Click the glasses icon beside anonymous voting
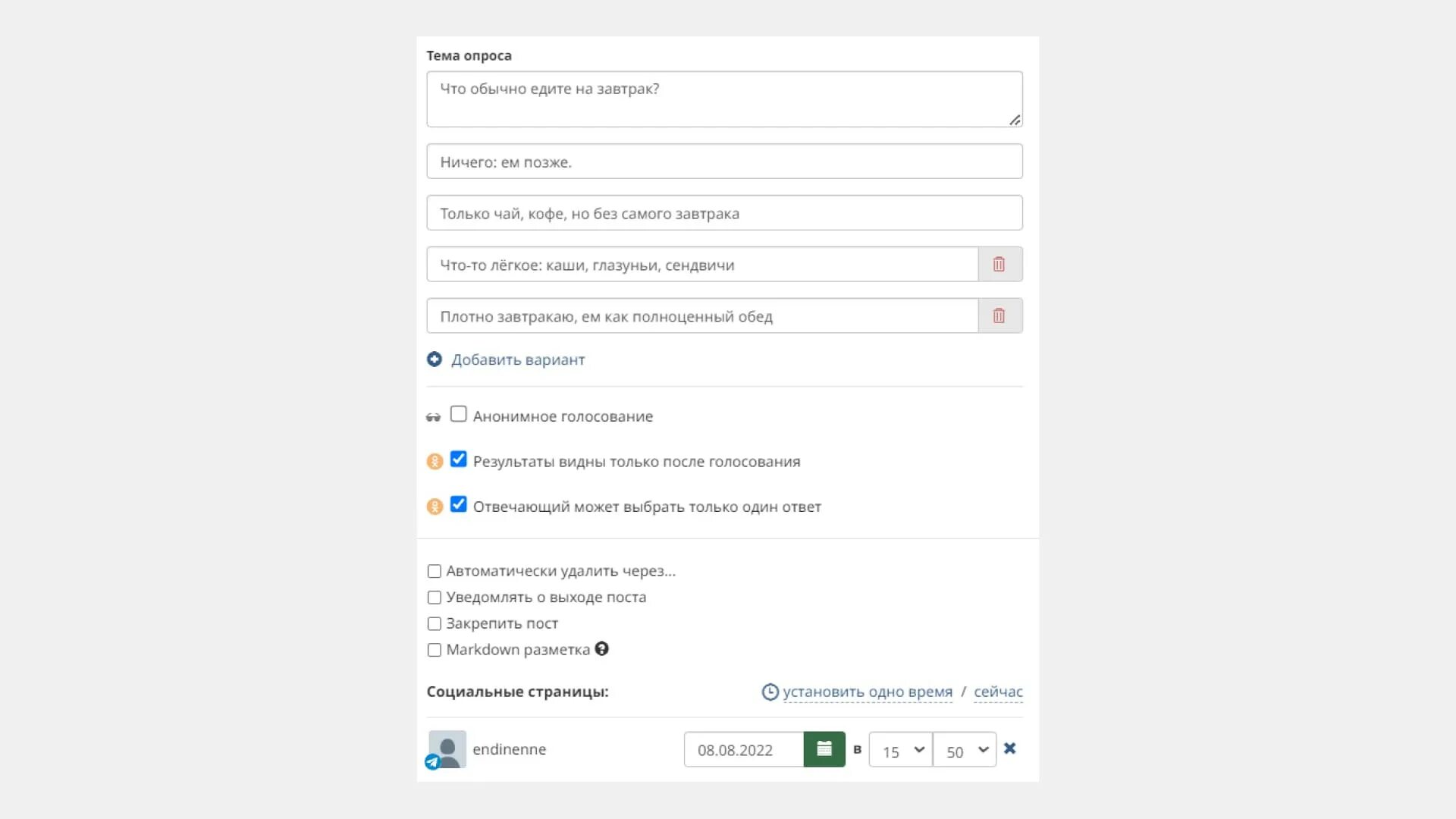This screenshot has height=819, width=1456. coord(433,417)
